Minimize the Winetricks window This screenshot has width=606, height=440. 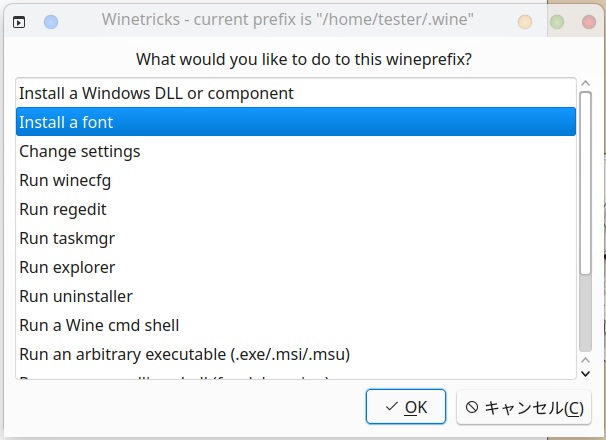(525, 21)
